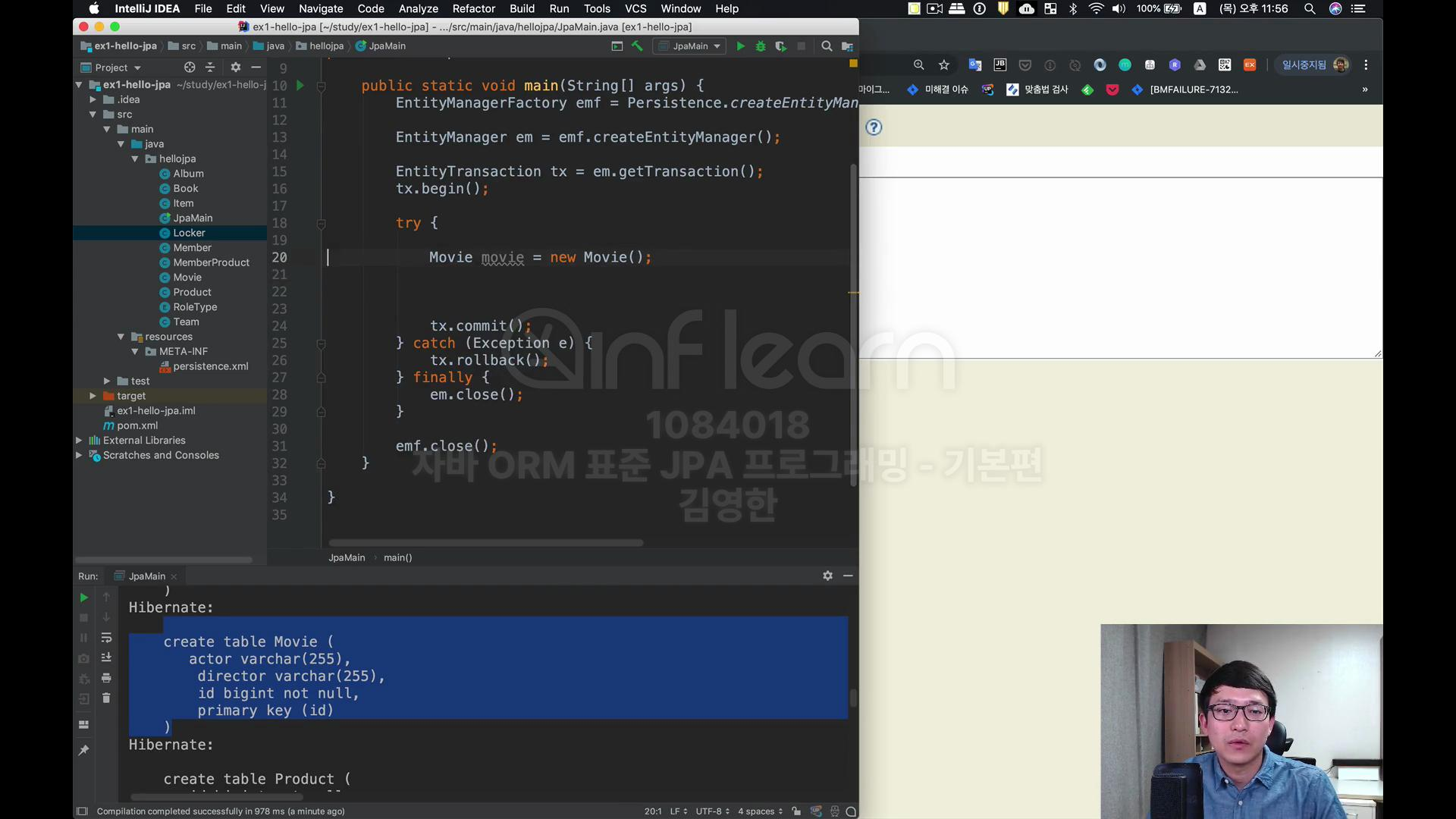Click the Build project hammer icon

click(637, 46)
